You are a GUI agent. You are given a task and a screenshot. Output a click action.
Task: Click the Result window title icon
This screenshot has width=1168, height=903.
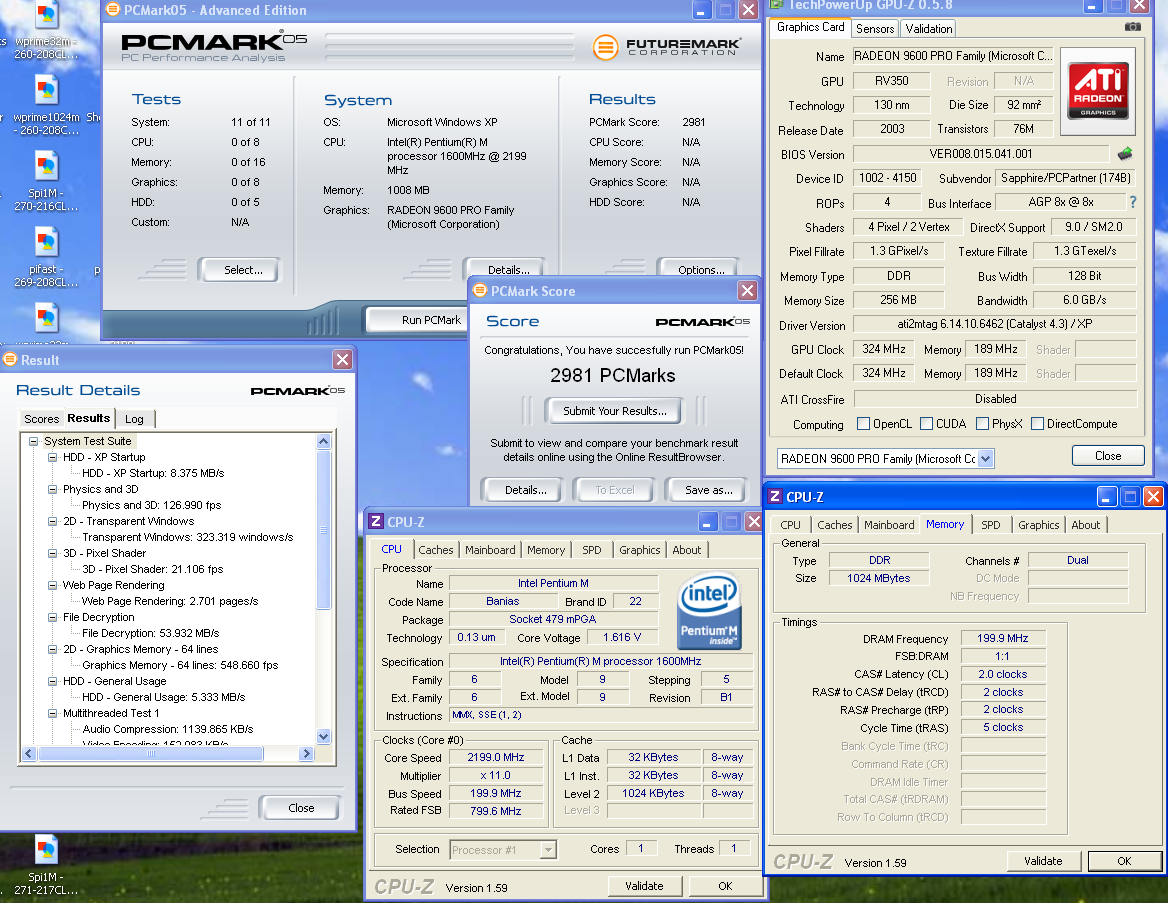[x=10, y=359]
